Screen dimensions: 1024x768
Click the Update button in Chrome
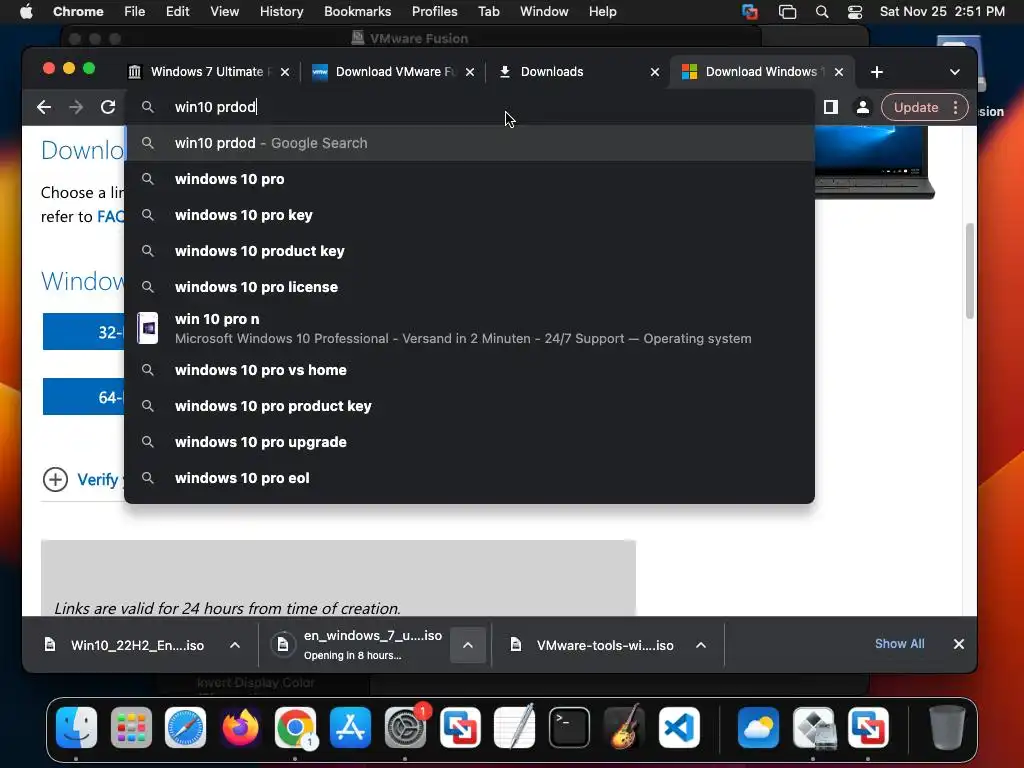click(x=916, y=107)
